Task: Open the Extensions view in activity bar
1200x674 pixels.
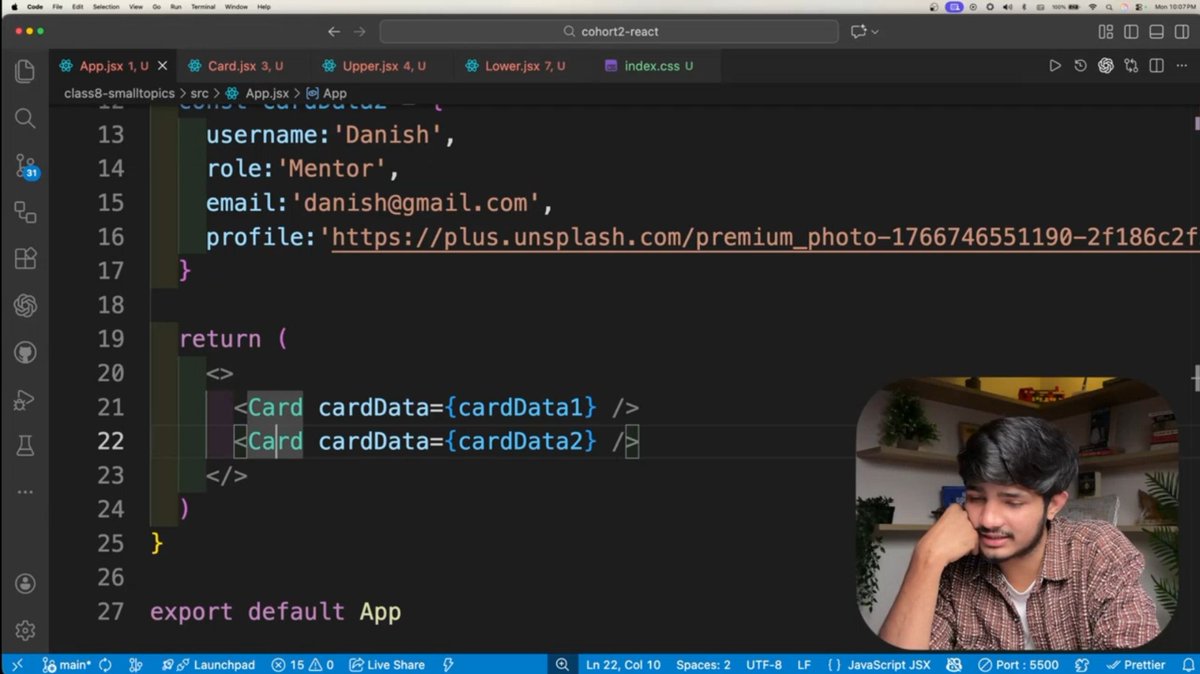Action: 25,259
